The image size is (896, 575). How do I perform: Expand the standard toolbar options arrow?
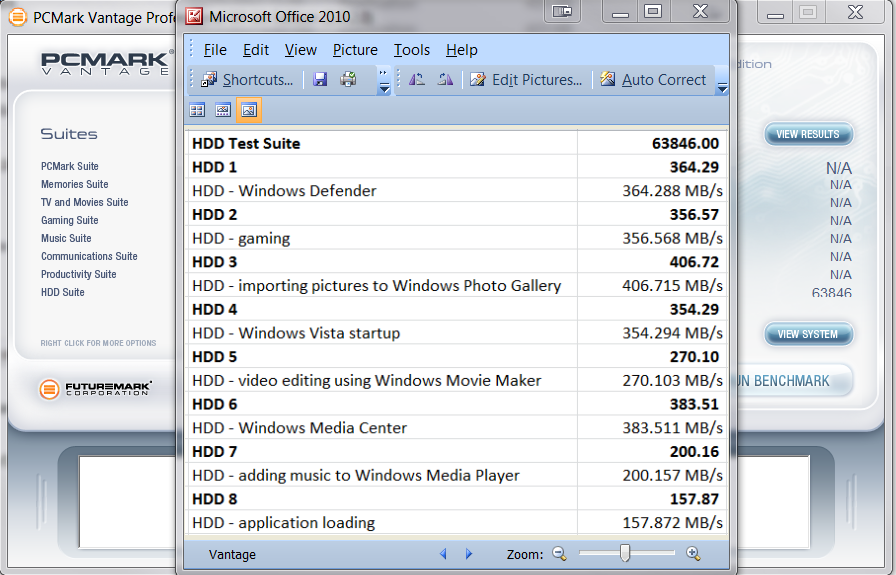coord(384,82)
